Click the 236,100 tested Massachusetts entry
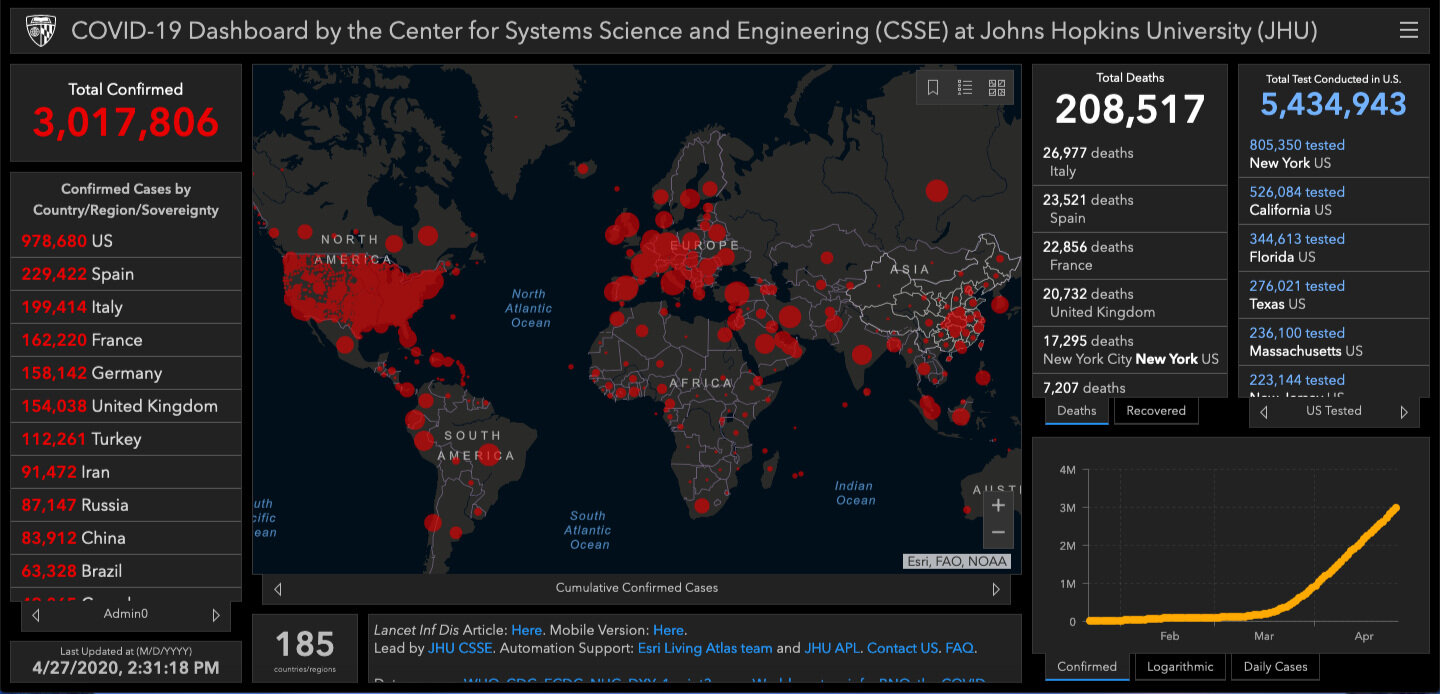The height and width of the screenshot is (694, 1440). 1334,342
